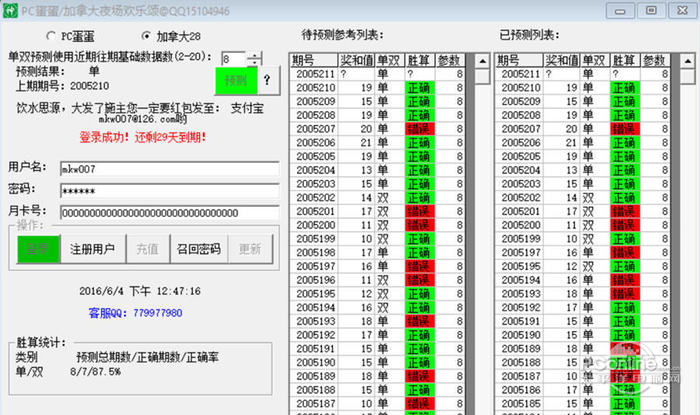Click scroll-up arrow of 已预测列表
The image size is (700, 415).
(x=688, y=61)
